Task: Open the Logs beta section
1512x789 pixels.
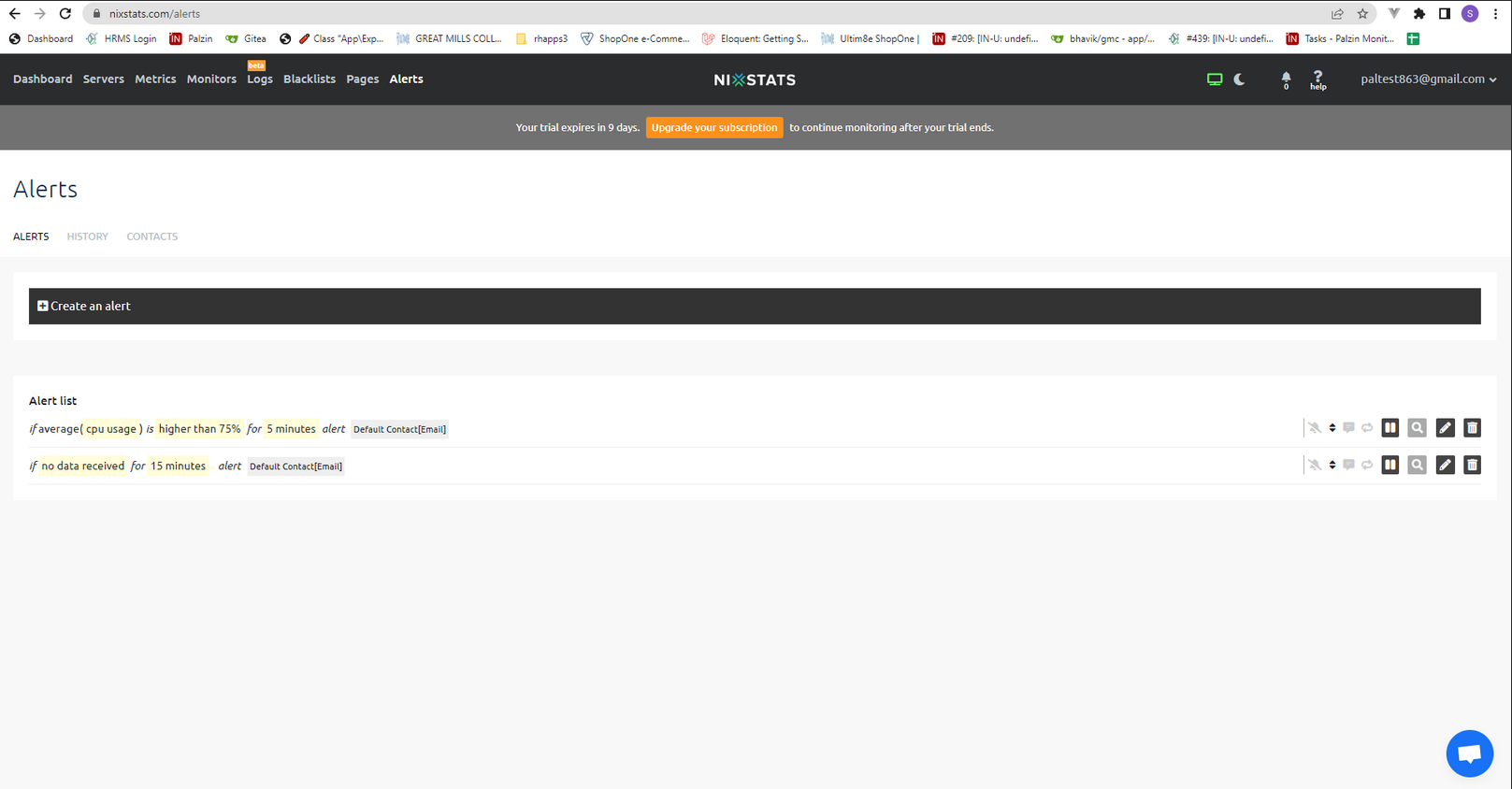Action: pos(260,79)
